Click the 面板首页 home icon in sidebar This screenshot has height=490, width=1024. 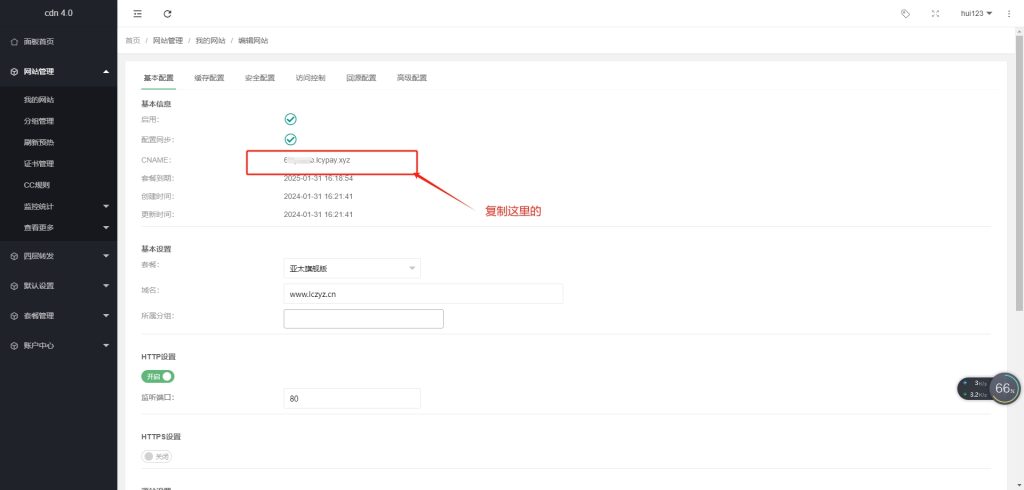tap(14, 42)
